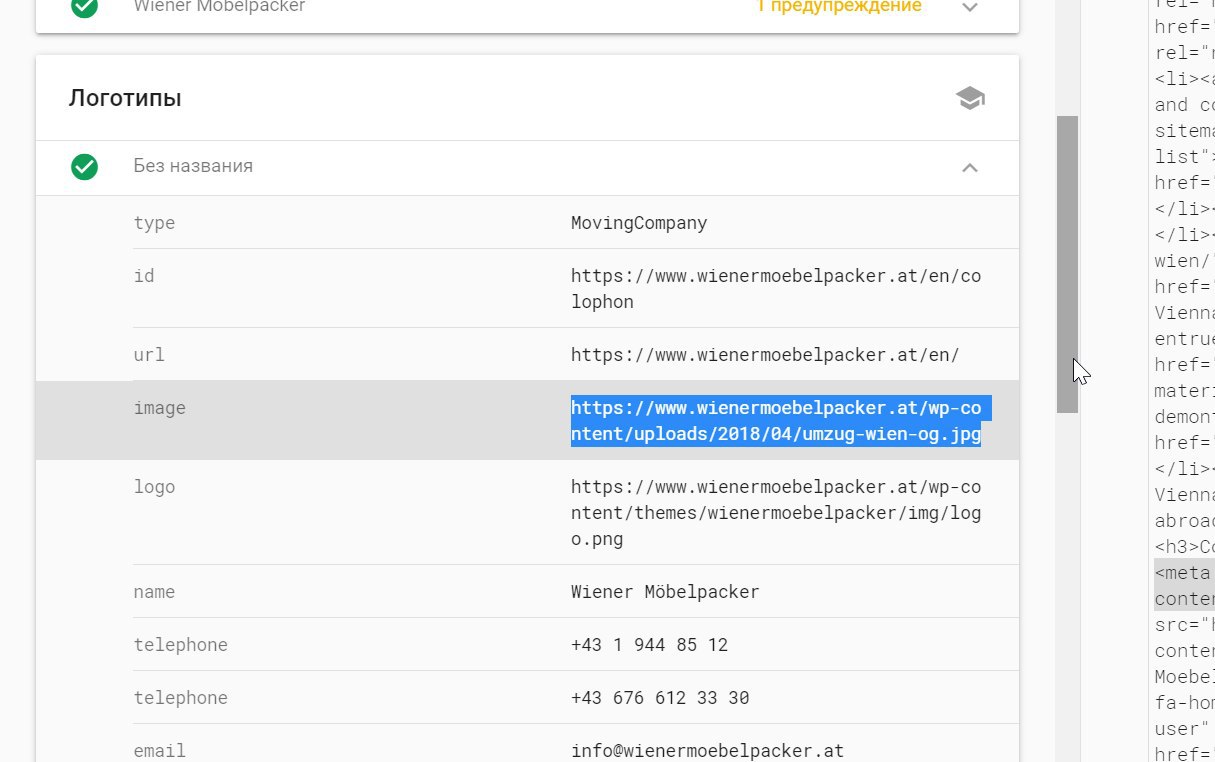Viewport: 1215px width, 762px height.
Task: Click the 'id' property label
Action: pyautogui.click(x=144, y=275)
